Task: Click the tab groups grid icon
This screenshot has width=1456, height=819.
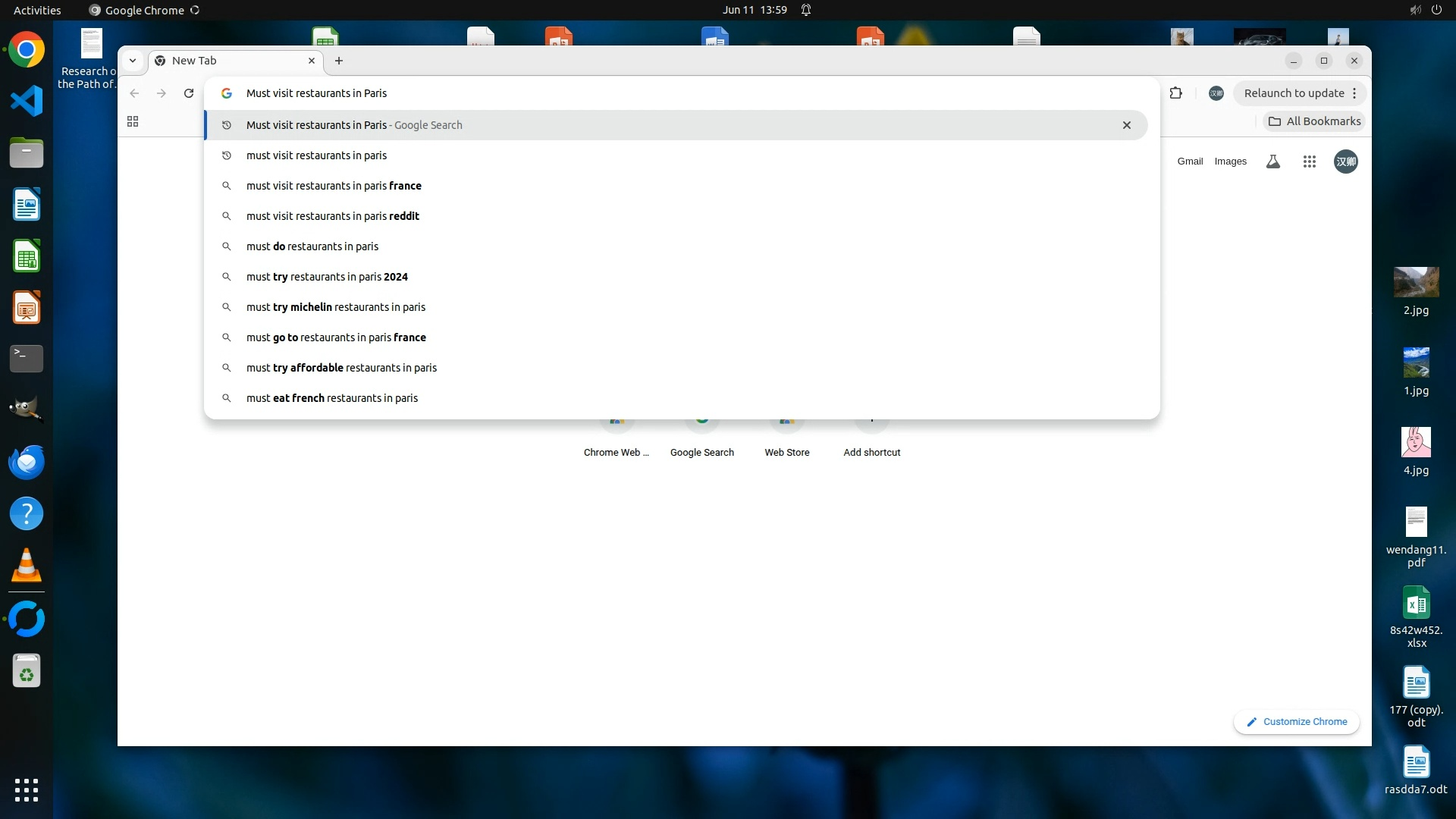Action: (133, 121)
